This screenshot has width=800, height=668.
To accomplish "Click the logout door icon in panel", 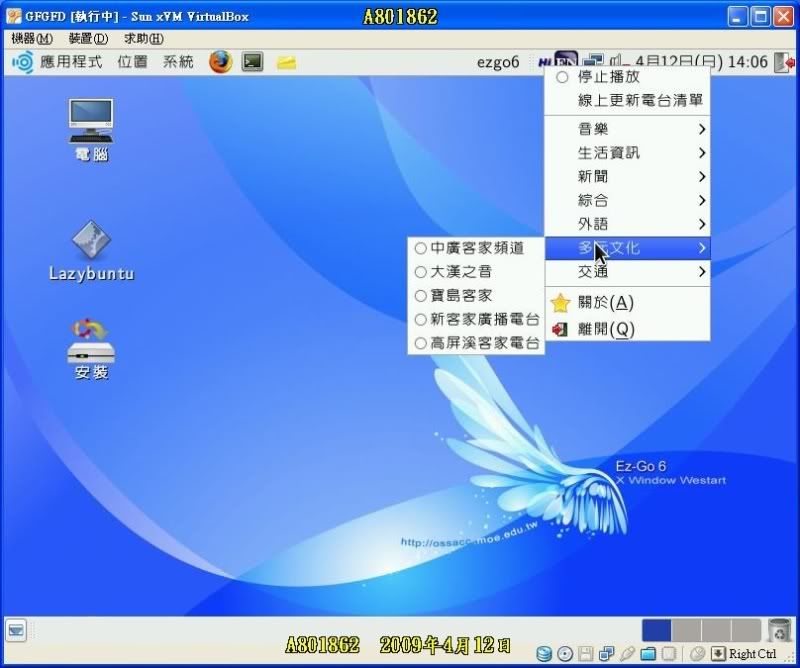I will [x=785, y=62].
